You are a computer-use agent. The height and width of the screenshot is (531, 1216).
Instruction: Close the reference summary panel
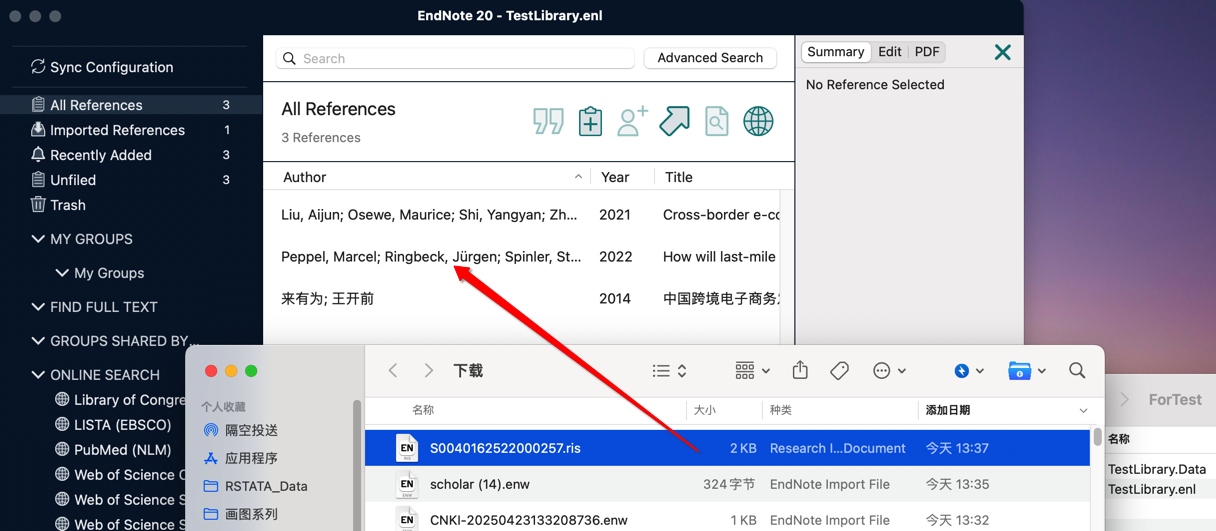pyautogui.click(x=1002, y=52)
